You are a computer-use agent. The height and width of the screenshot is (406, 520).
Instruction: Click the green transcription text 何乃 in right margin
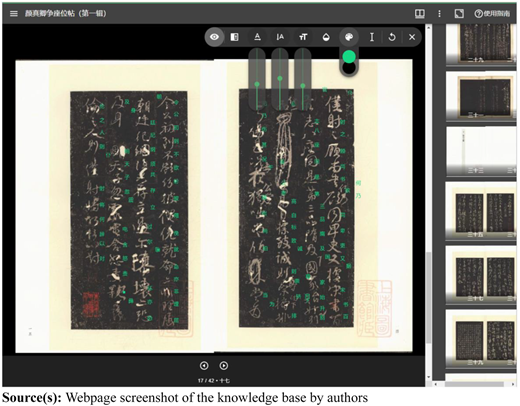point(358,189)
